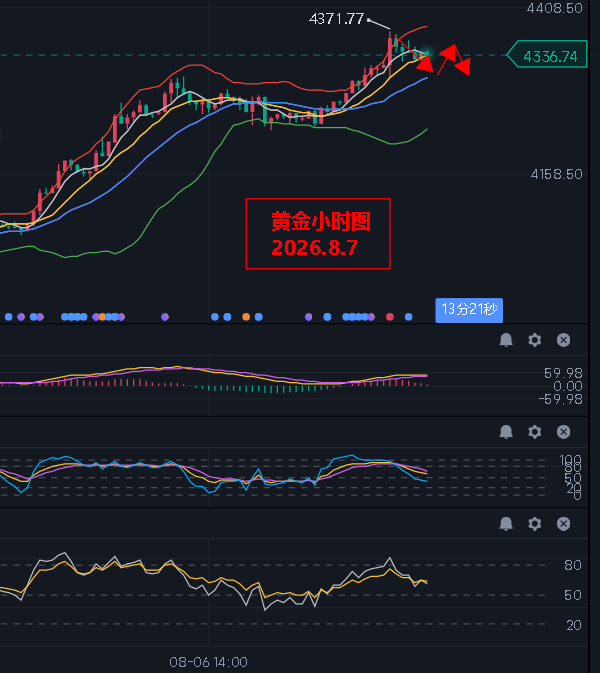This screenshot has width=600, height=673.
Task: Click RSI scale label 80
Action: [573, 565]
